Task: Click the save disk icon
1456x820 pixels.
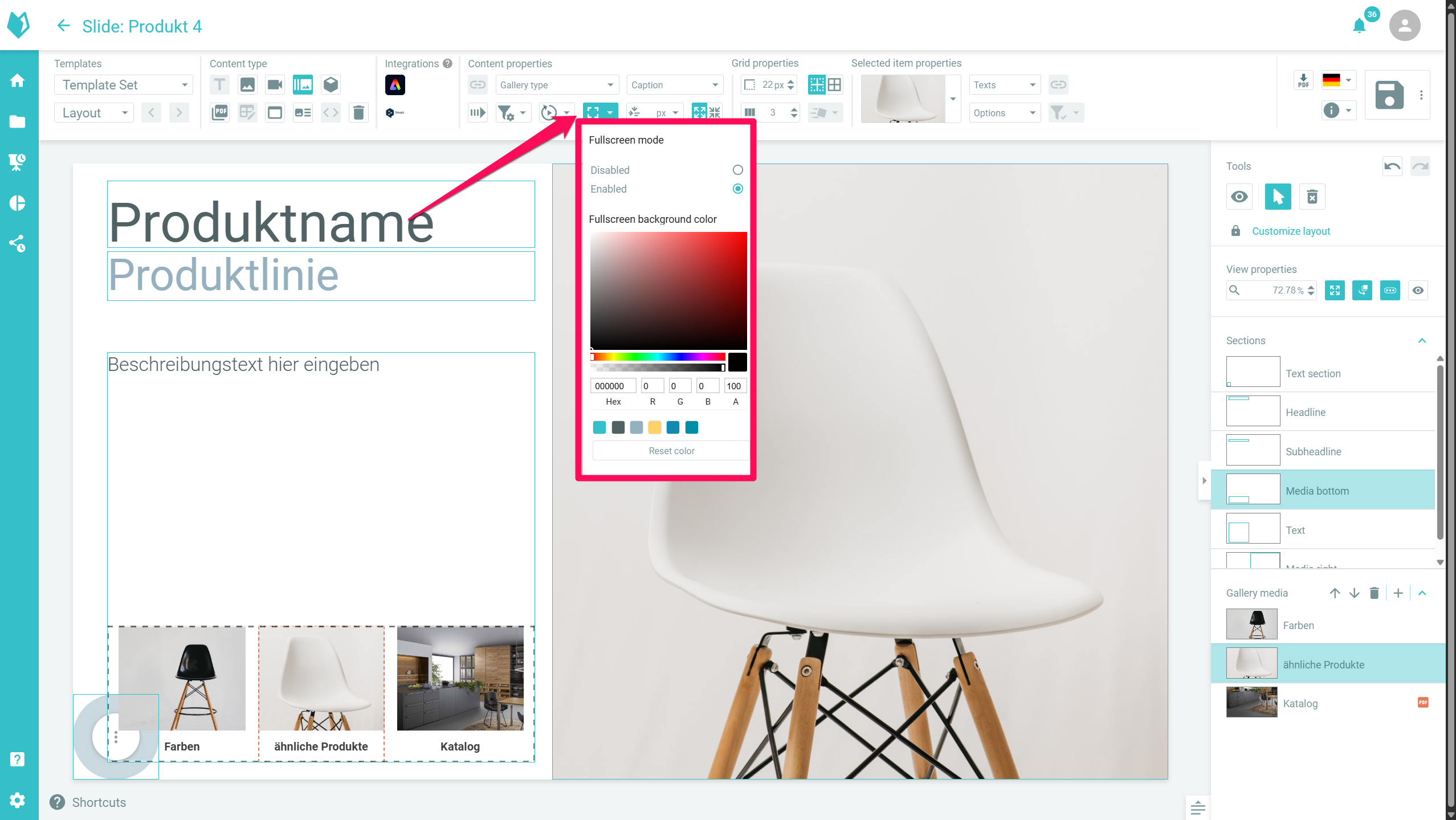Action: point(1389,95)
